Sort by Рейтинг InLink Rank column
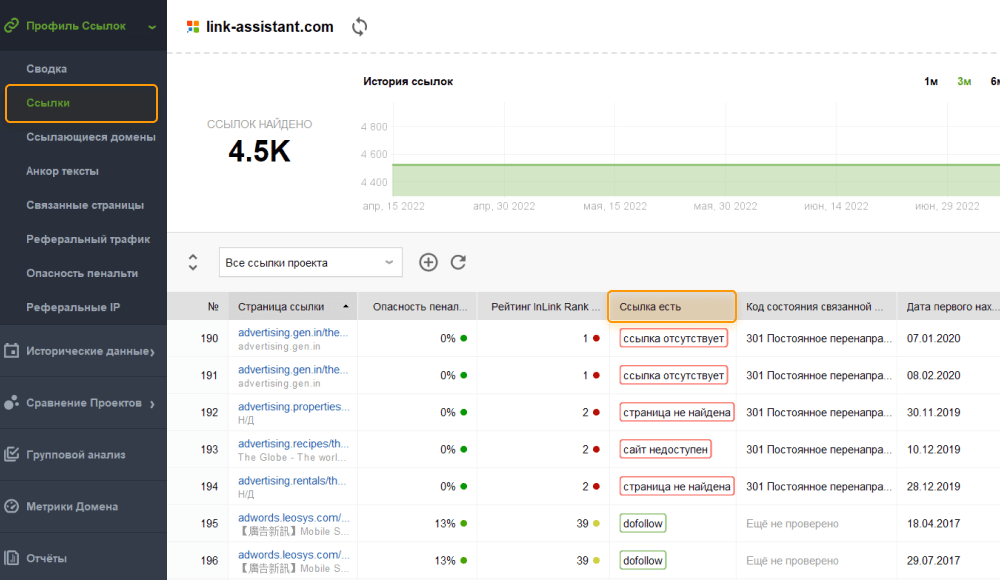This screenshot has height=580, width=1000. point(545,307)
